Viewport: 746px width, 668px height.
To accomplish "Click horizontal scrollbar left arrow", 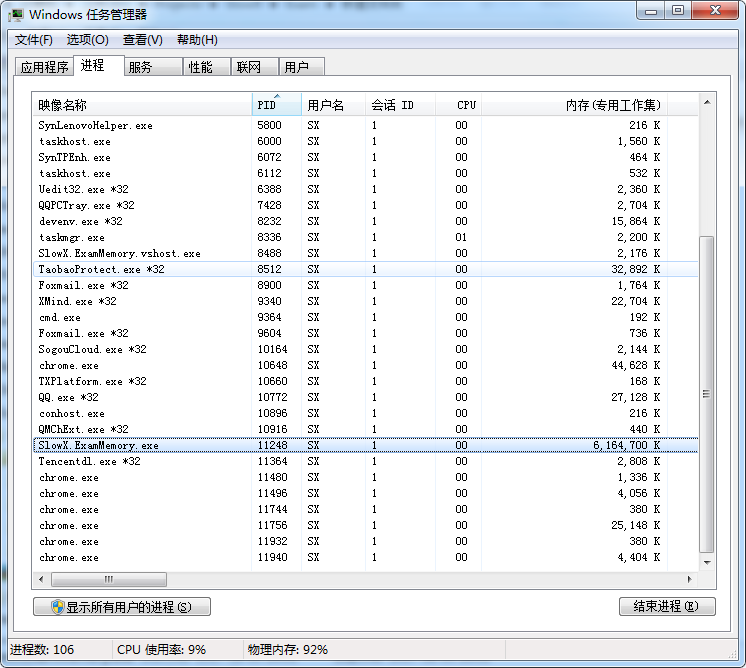I will click(41, 579).
